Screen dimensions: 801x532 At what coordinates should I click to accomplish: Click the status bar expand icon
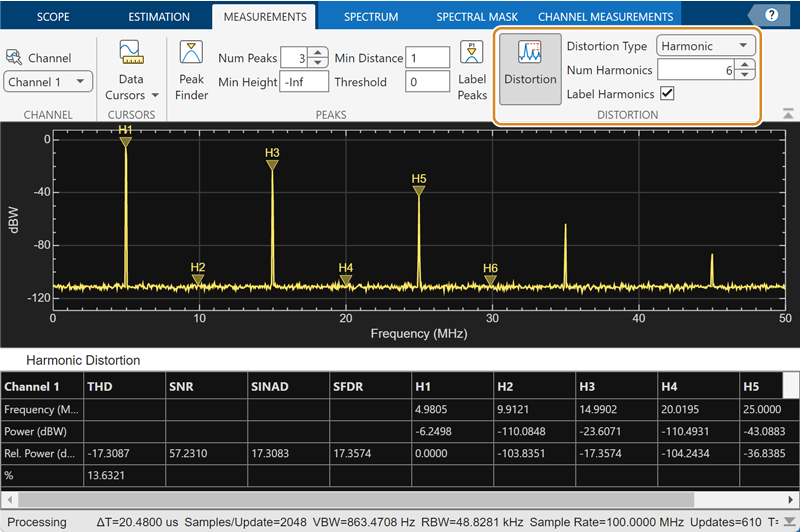pos(790,522)
